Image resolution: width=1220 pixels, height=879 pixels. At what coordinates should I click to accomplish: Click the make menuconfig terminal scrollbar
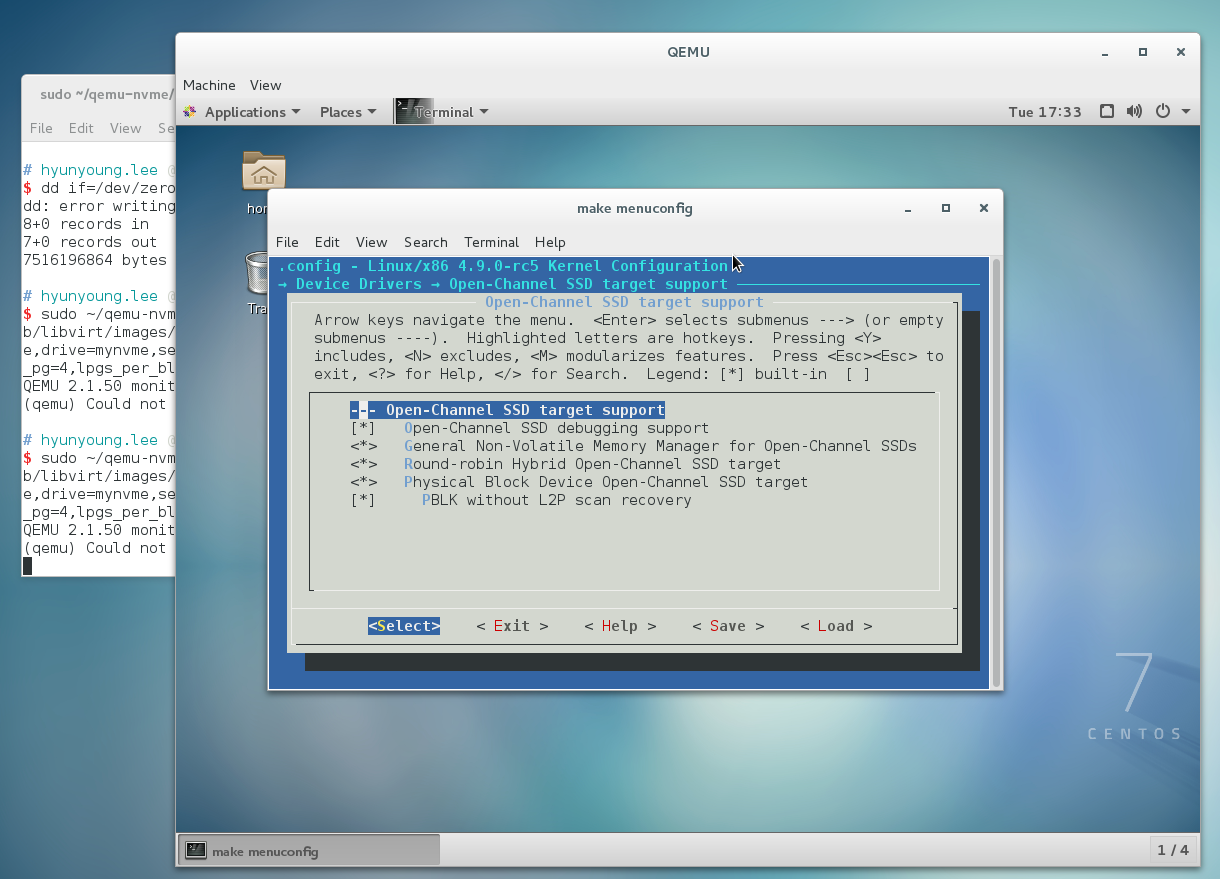click(995, 471)
